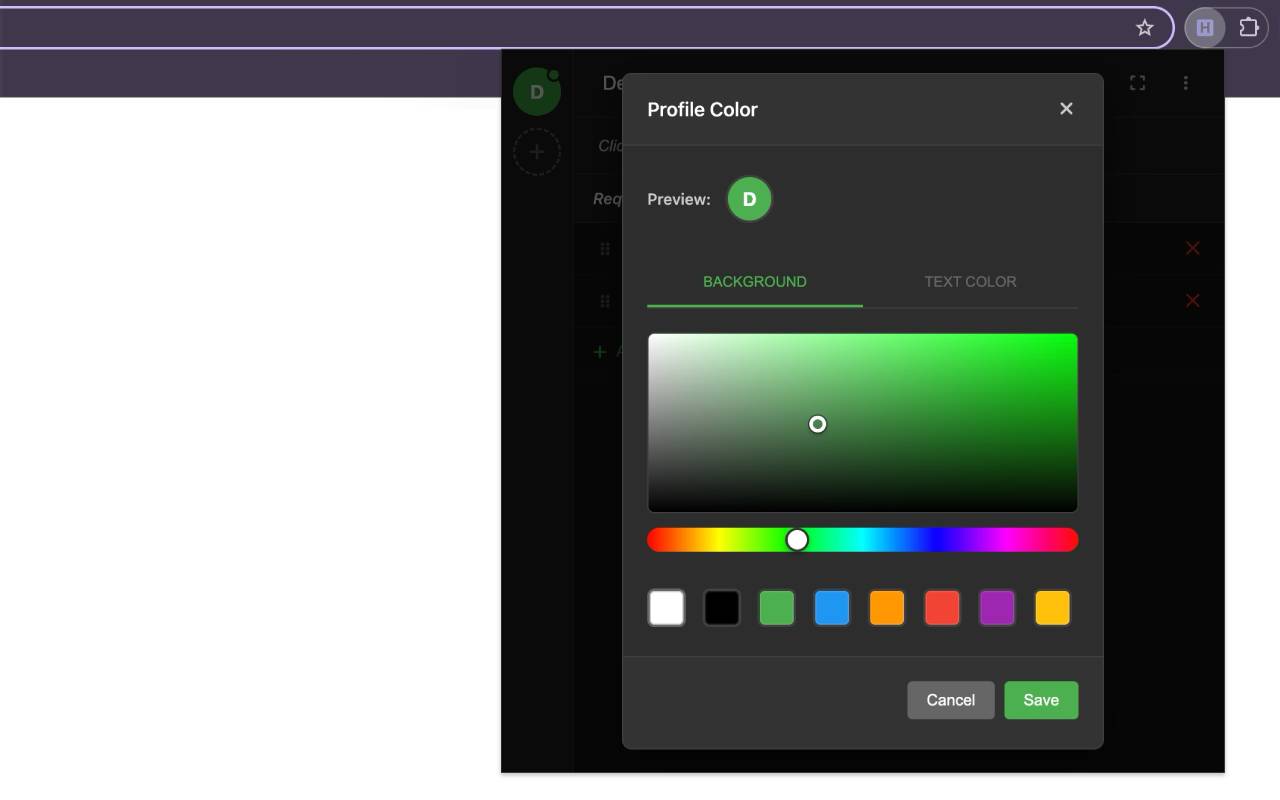Viewport: 1280px width, 800px height.
Task: Close the Profile Color dialog
Action: (1066, 109)
